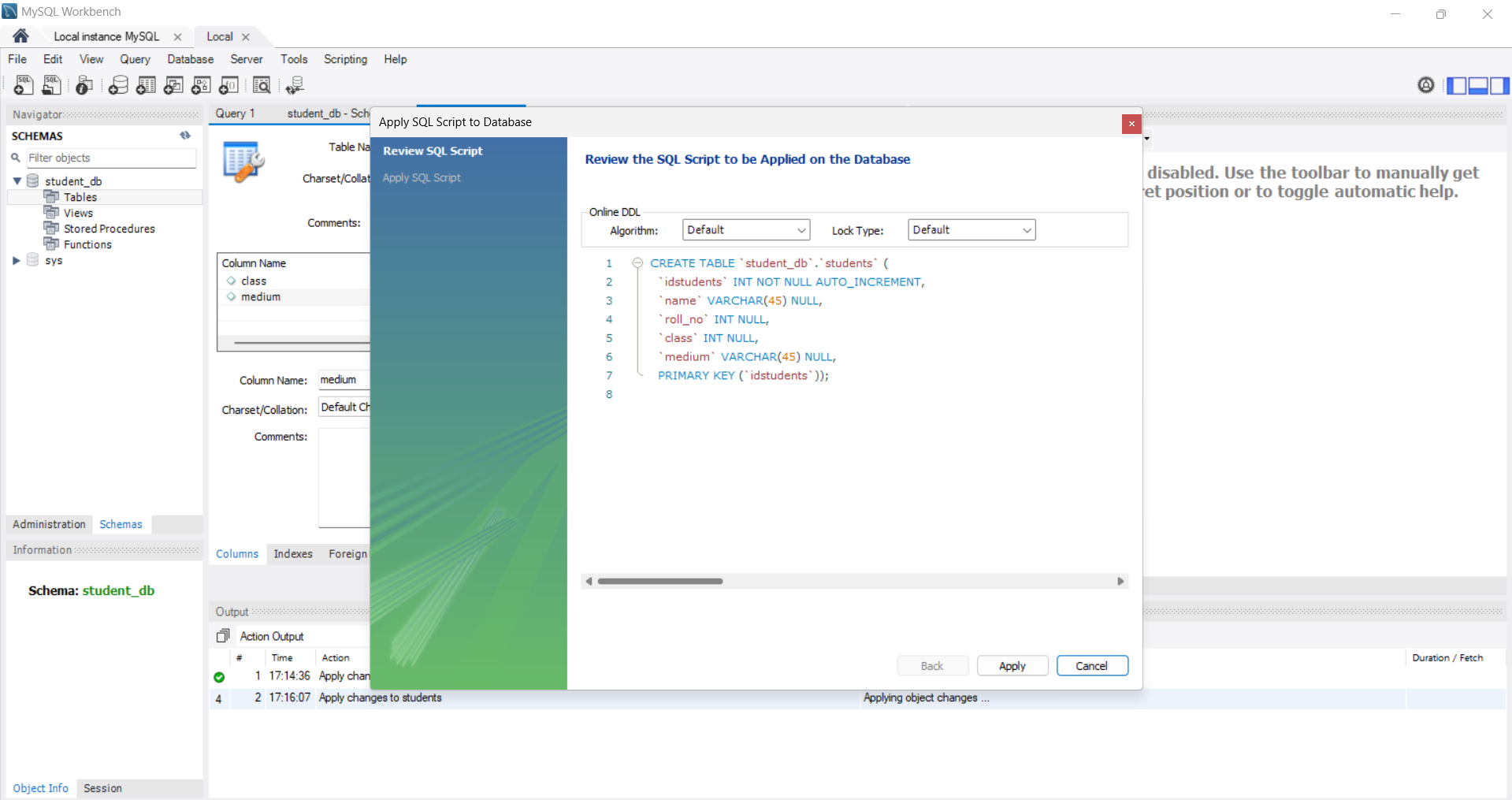Screen dimensions: 1512x800
Task: Select the medium column row
Action: click(x=294, y=296)
